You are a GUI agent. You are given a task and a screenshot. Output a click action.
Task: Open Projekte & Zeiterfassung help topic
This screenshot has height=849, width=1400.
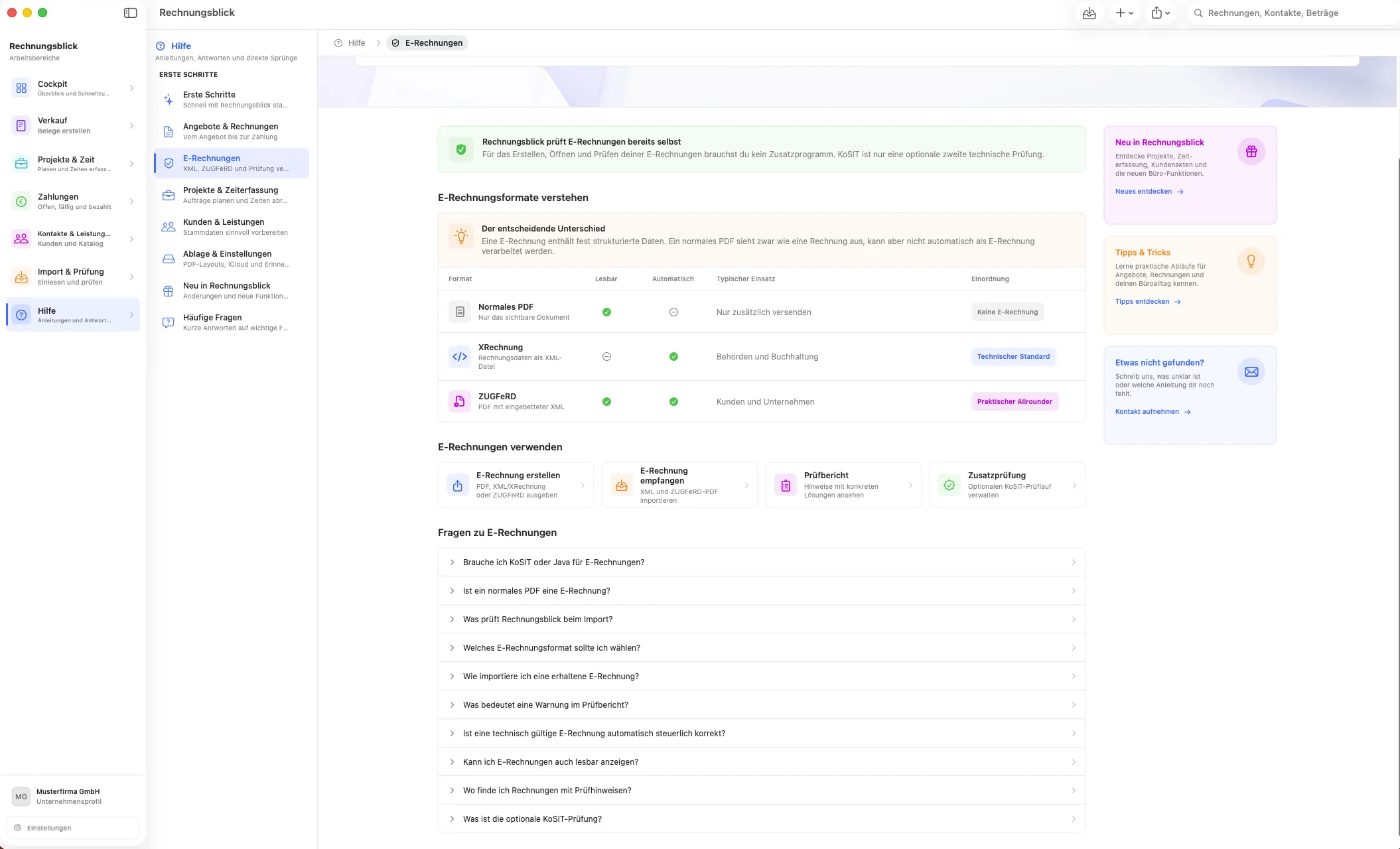[232, 195]
